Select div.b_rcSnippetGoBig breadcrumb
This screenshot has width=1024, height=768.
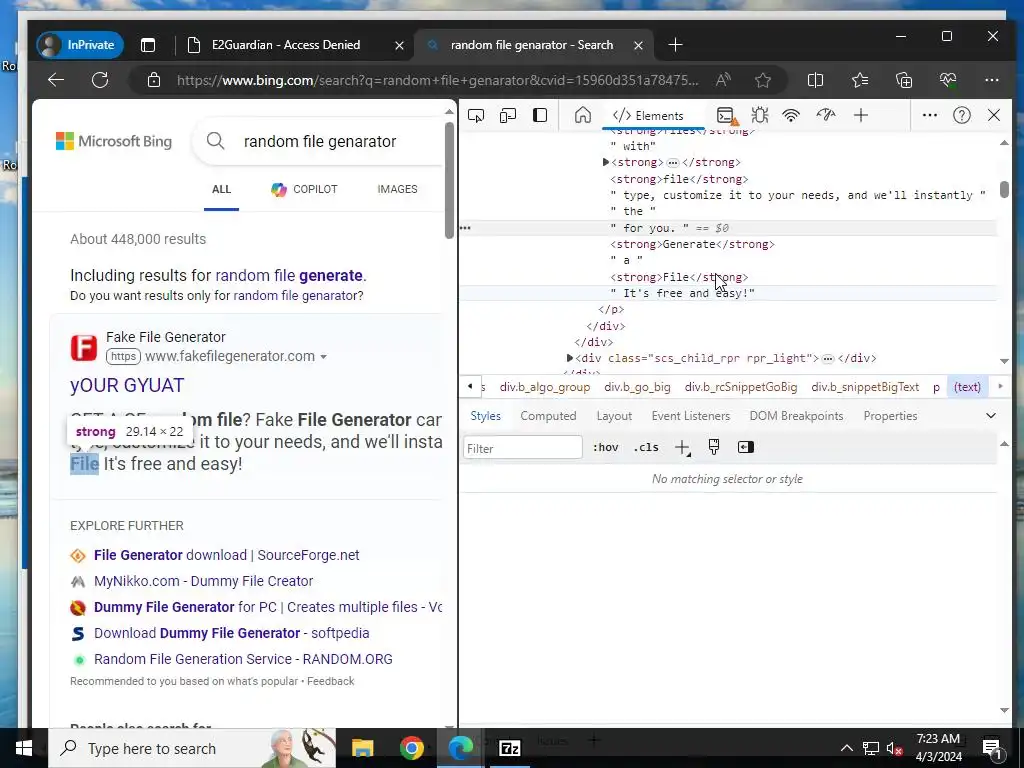point(741,387)
